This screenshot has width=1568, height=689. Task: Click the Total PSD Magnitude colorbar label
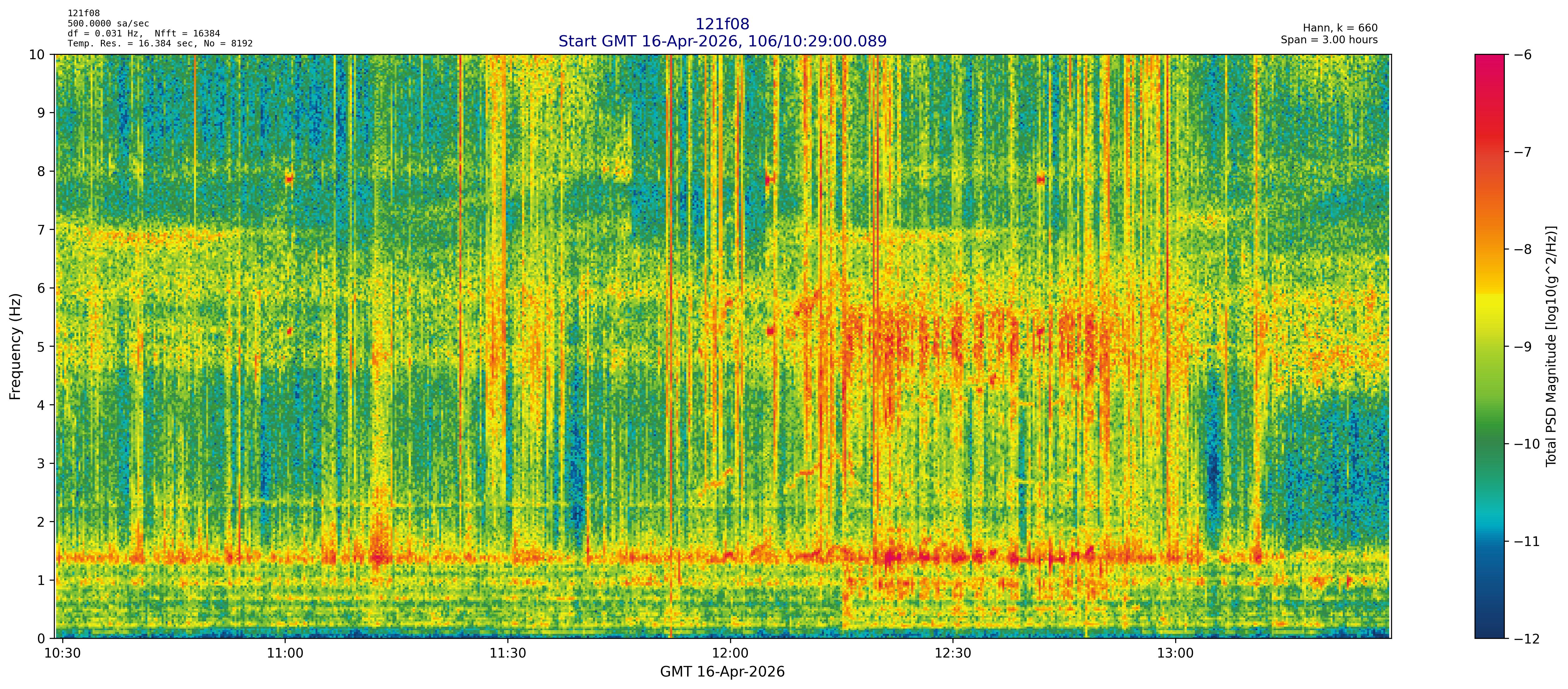(1551, 346)
